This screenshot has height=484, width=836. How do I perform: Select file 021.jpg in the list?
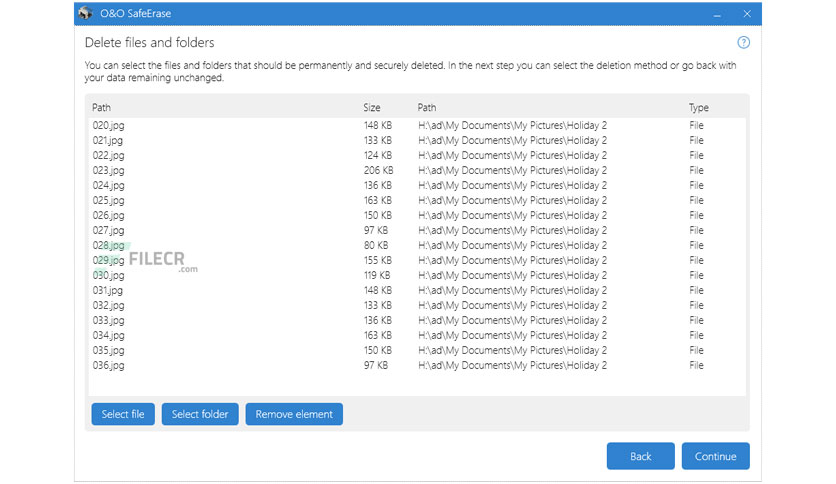coord(108,140)
